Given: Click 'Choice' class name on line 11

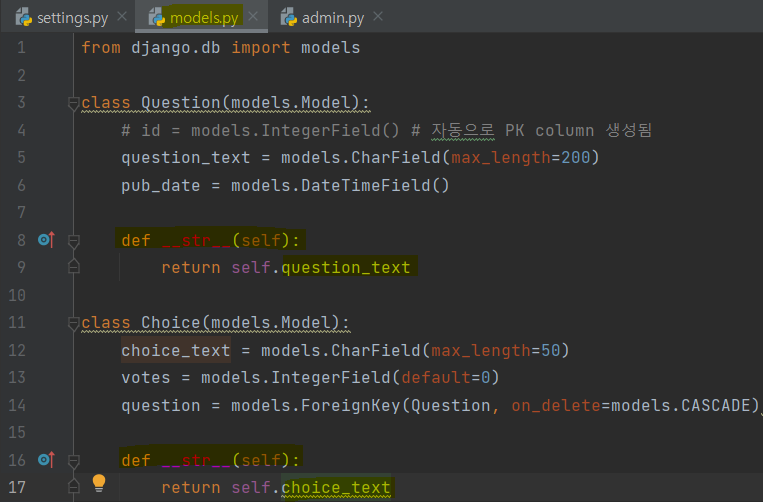Looking at the screenshot, I should (170, 323).
